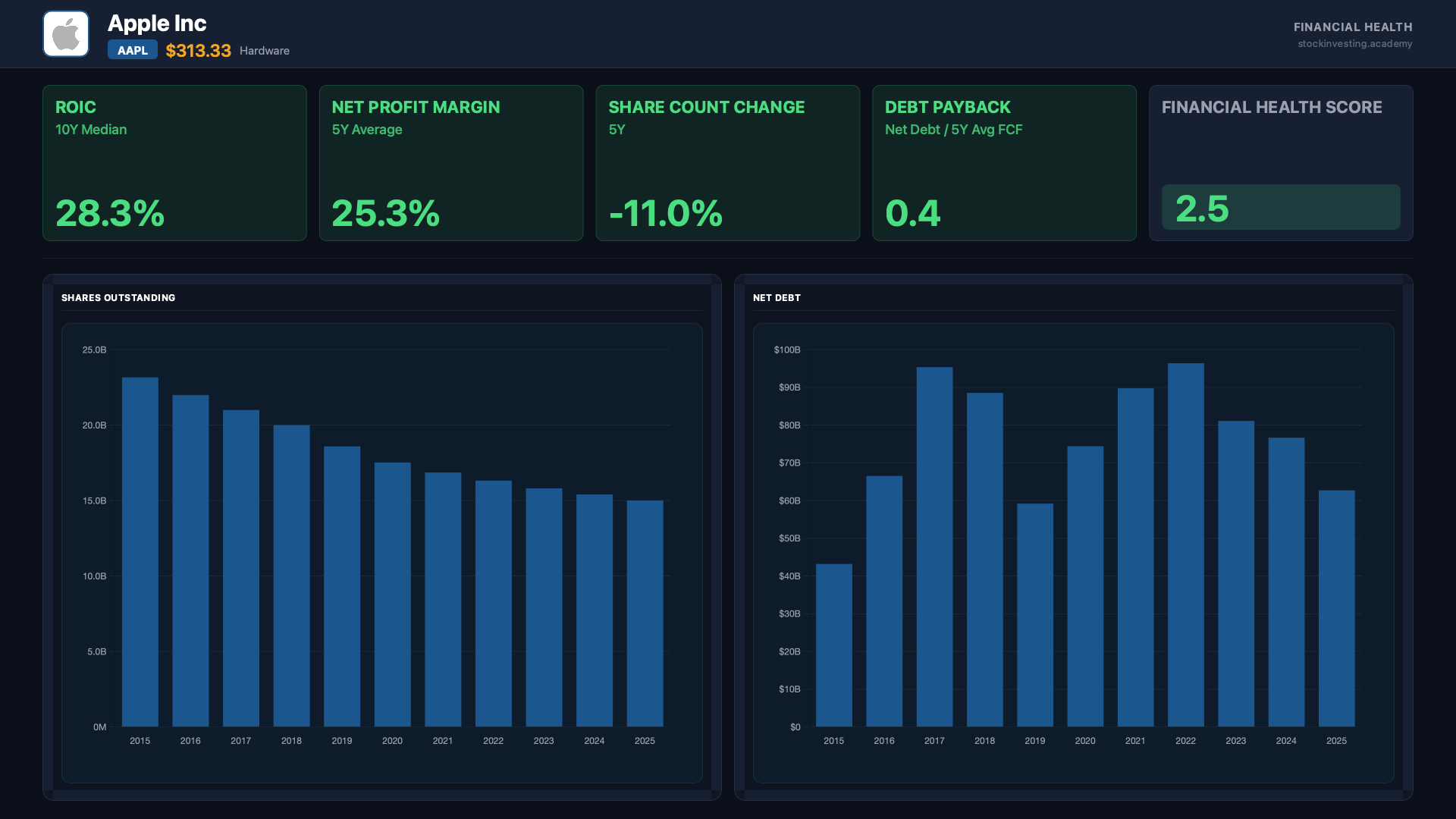Select the 2025 Net Debt bar
The height and width of the screenshot is (819, 1456).
(1337, 609)
